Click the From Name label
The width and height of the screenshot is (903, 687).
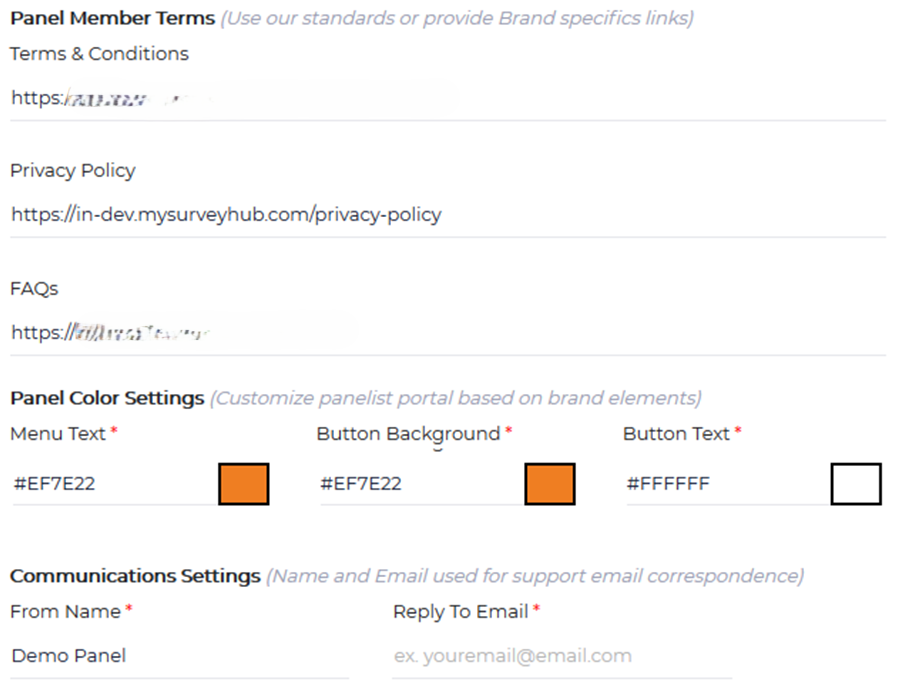[65, 611]
